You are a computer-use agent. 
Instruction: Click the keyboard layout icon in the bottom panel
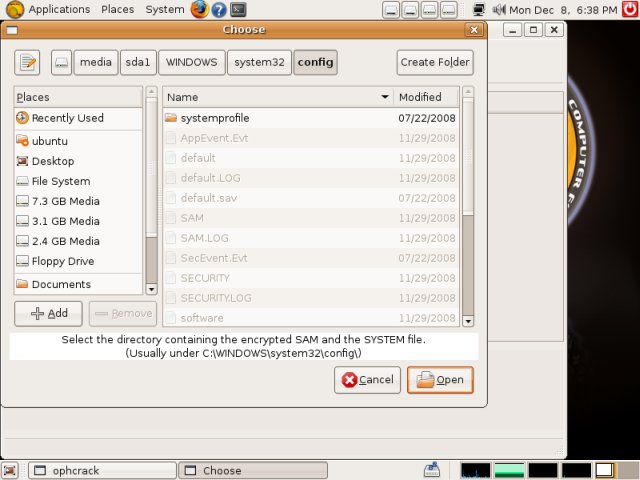(x=432, y=470)
